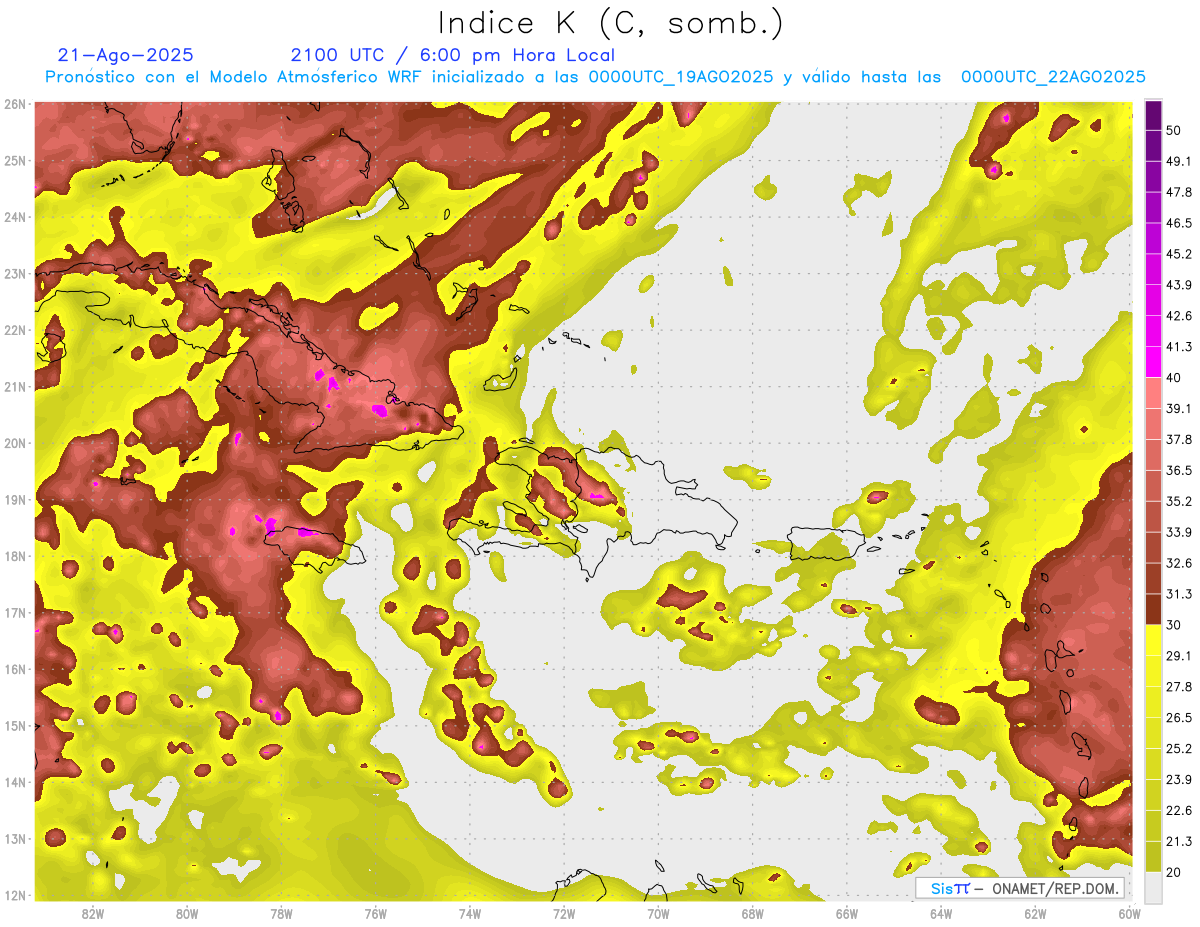1200x927 pixels.
Task: Click the '32.6' legend value
Action: (1179, 563)
